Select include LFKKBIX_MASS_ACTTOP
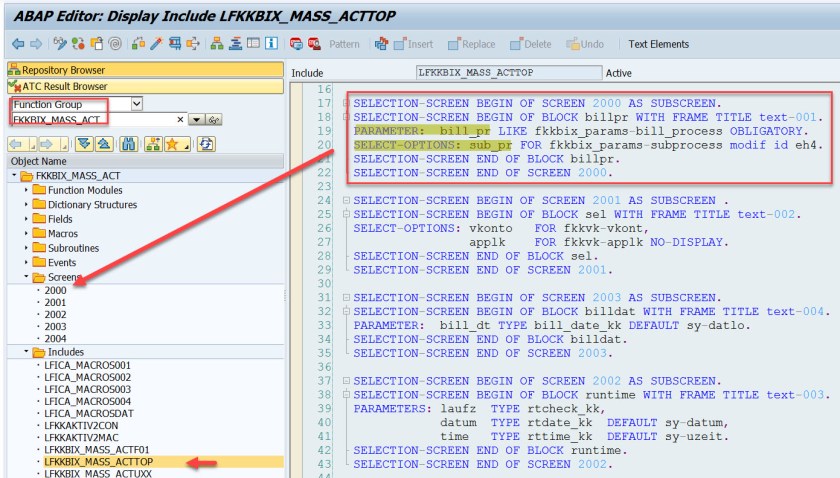 point(99,462)
